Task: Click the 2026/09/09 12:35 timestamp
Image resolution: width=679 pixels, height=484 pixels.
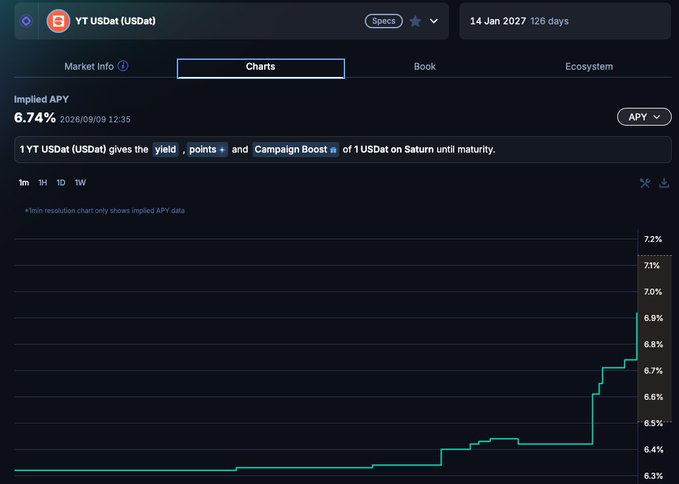Action: [x=95, y=119]
